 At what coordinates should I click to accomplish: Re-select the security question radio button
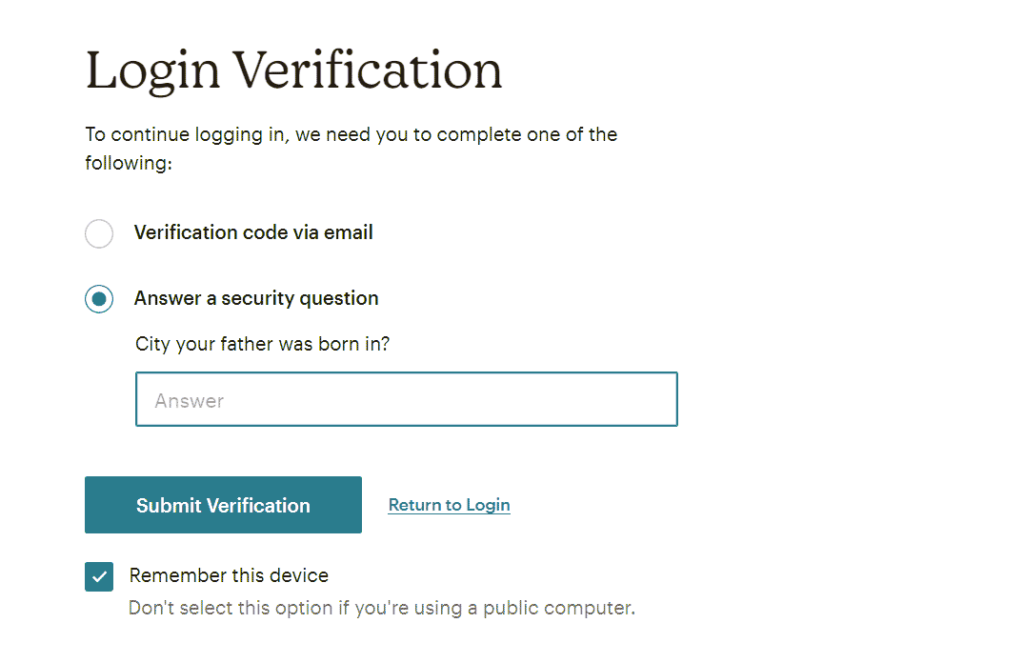click(99, 298)
